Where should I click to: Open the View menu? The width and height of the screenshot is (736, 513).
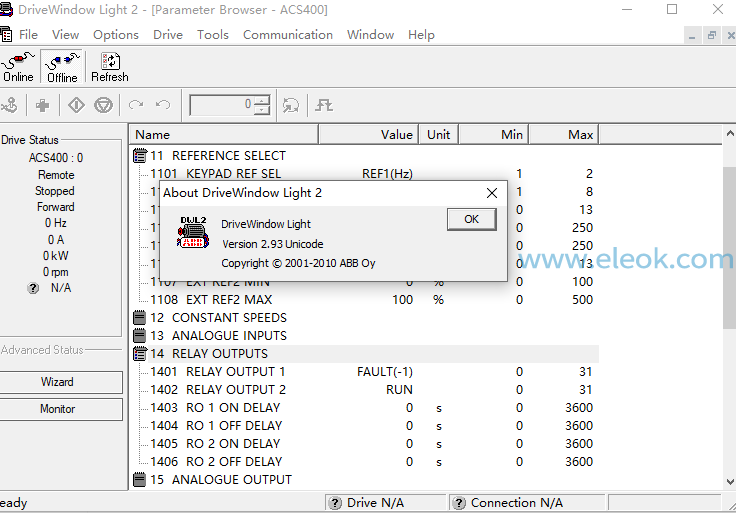65,35
